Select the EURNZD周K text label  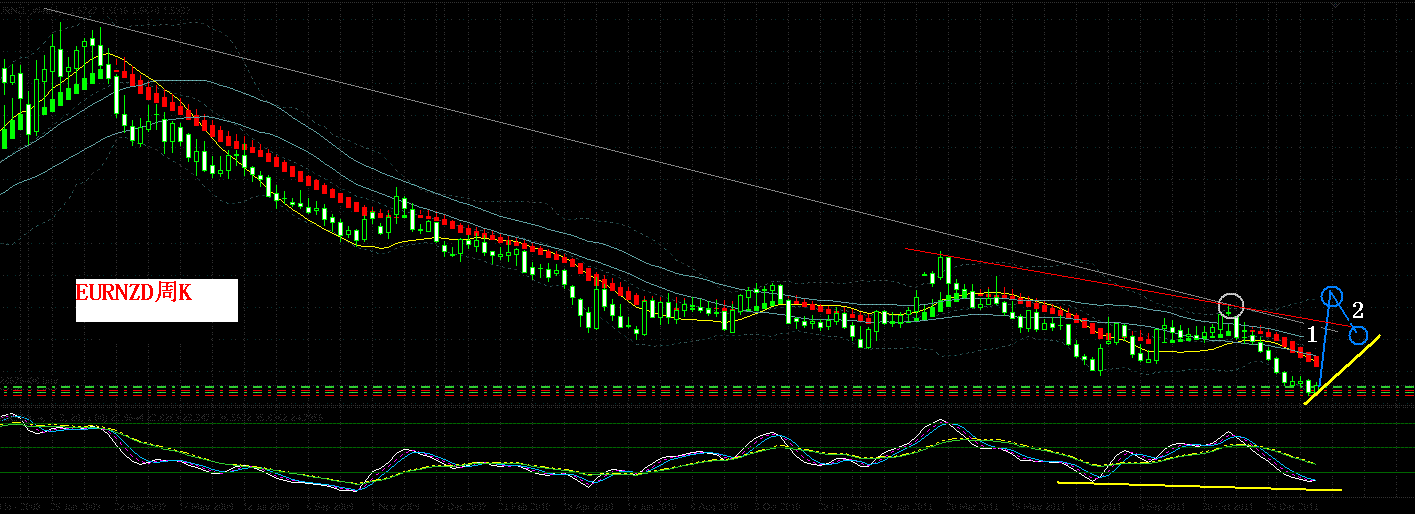pyautogui.click(x=134, y=293)
